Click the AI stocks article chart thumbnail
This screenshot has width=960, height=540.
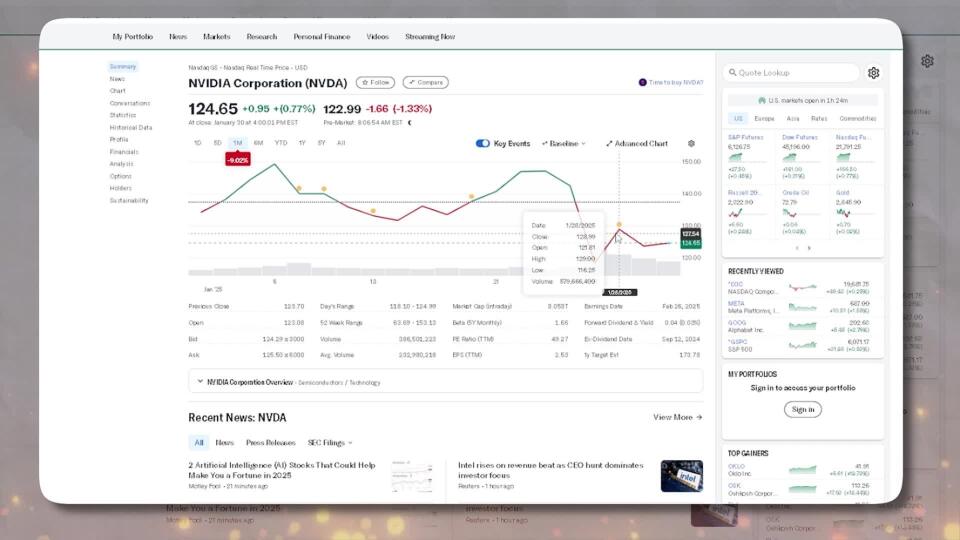(x=412, y=476)
